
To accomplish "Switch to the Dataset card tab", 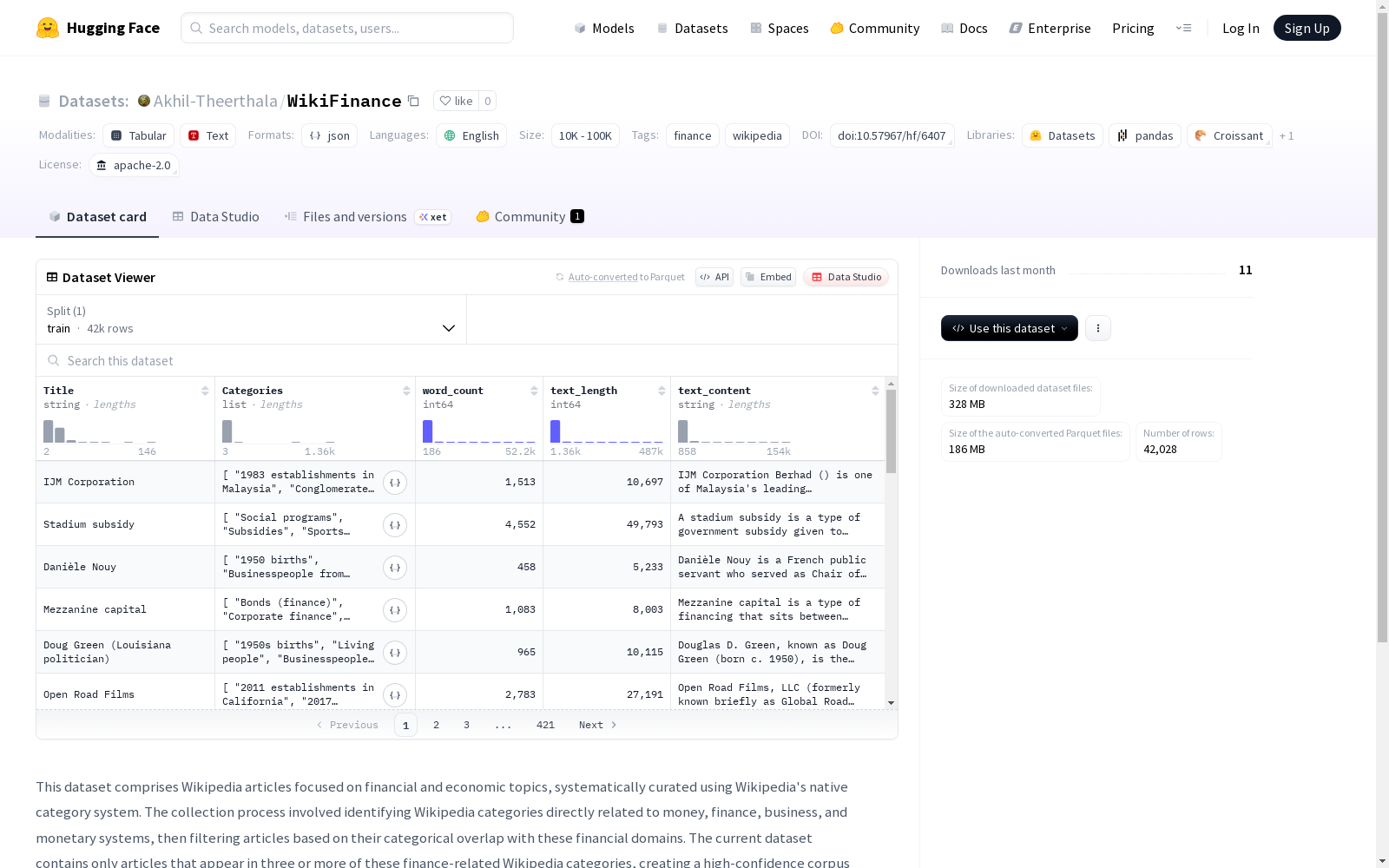I will point(97,217).
